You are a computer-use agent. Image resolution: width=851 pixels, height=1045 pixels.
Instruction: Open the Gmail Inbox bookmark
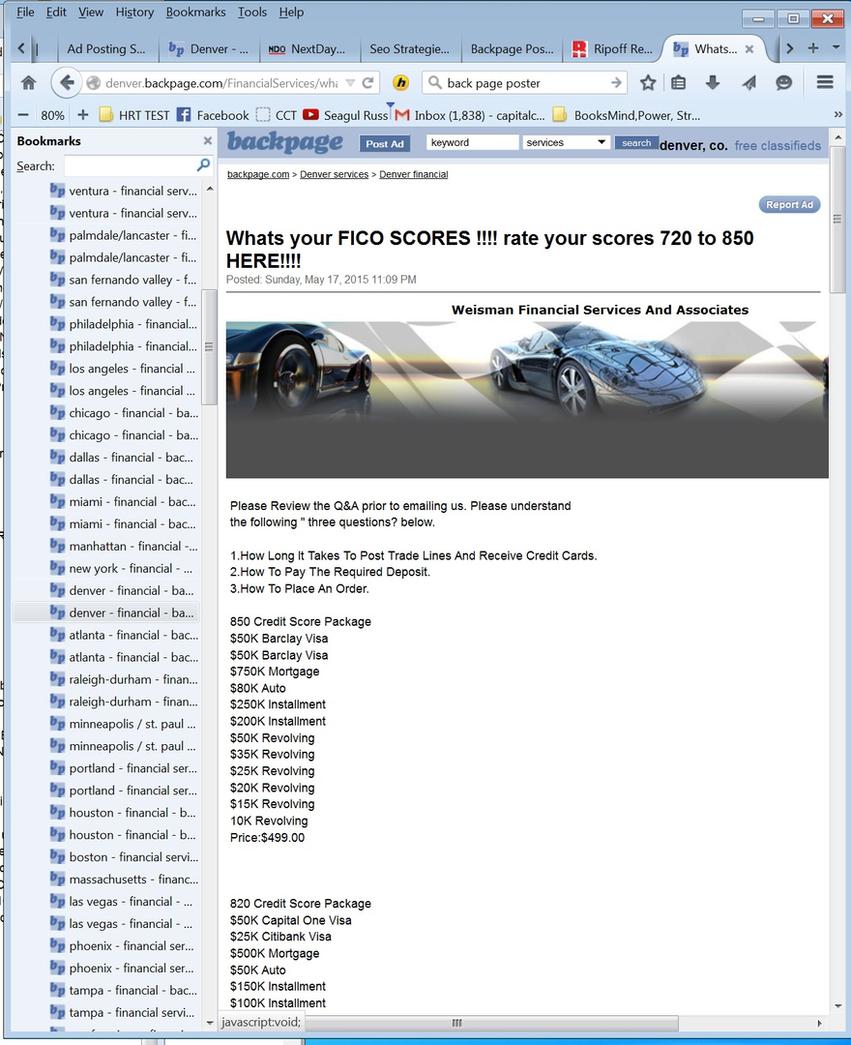coord(470,115)
